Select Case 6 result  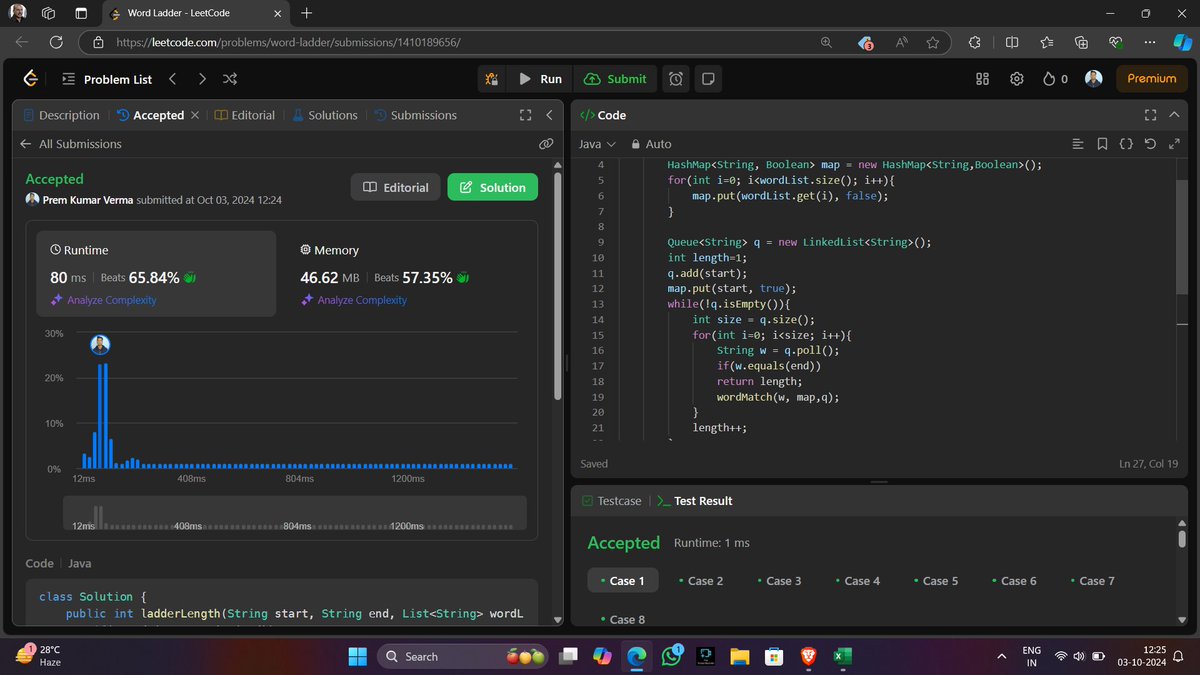click(x=1013, y=581)
